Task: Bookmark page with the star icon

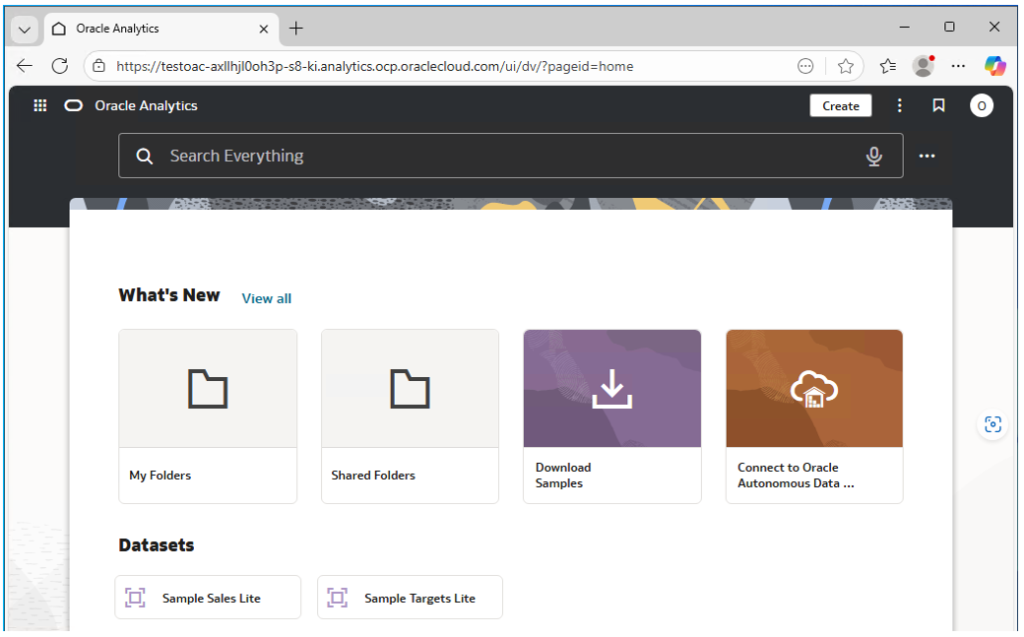Action: pos(845,66)
